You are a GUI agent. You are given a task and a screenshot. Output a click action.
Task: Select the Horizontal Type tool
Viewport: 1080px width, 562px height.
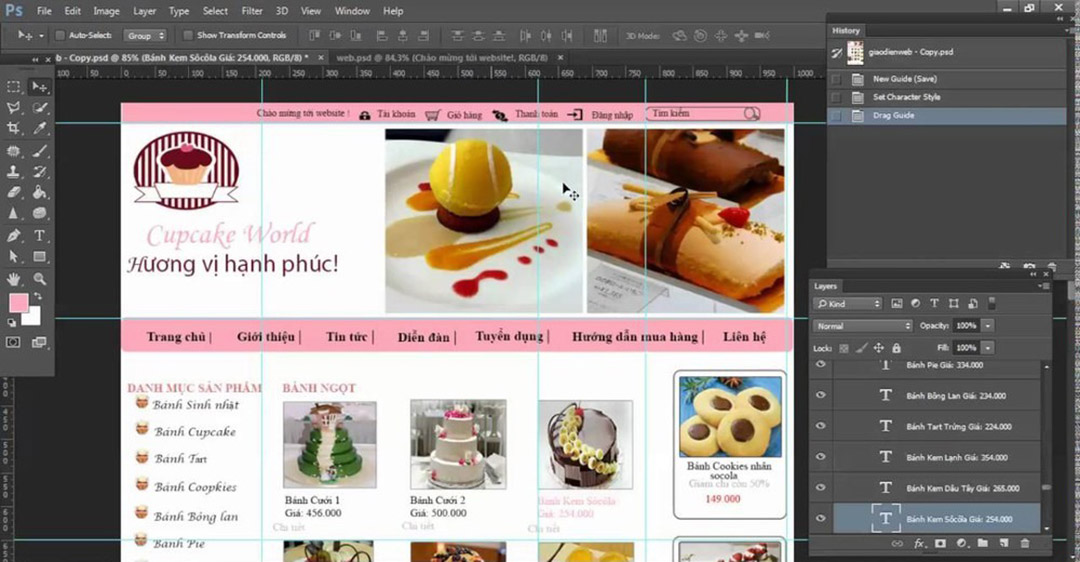[x=39, y=236]
